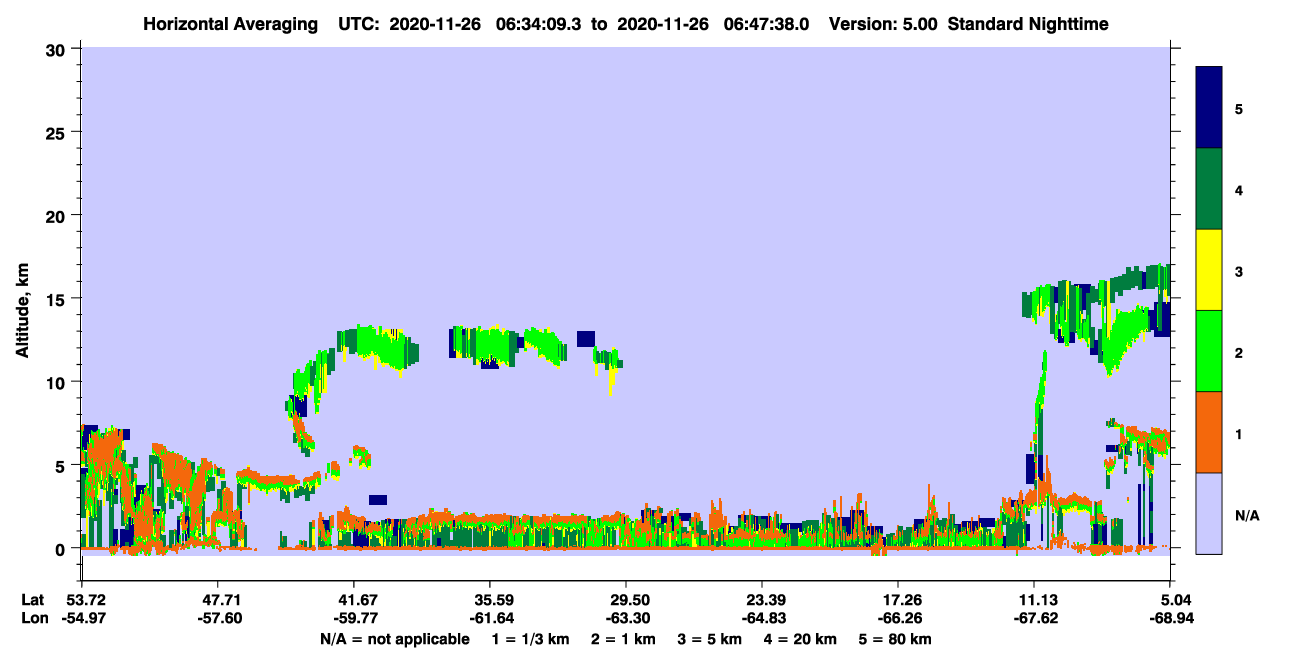Screen dimensions: 1300x667
Task: Click the 'Lat' row label
Action: click(x=33, y=600)
